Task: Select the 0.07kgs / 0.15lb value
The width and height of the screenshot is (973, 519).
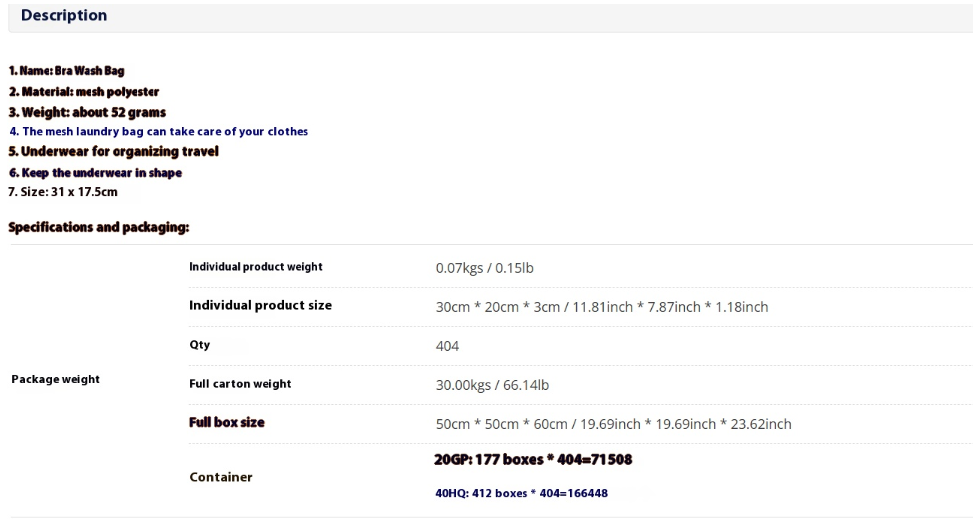Action: 485,268
